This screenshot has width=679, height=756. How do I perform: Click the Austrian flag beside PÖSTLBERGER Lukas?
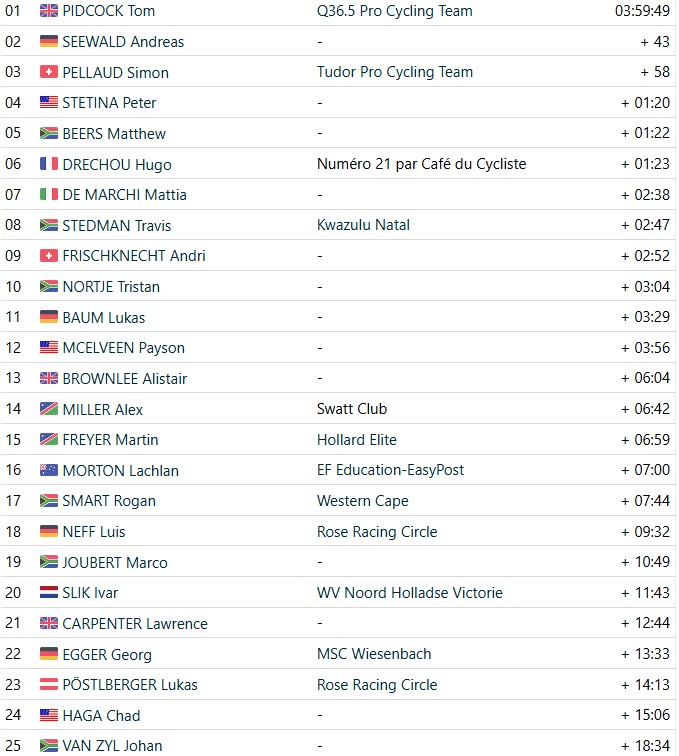(49, 684)
